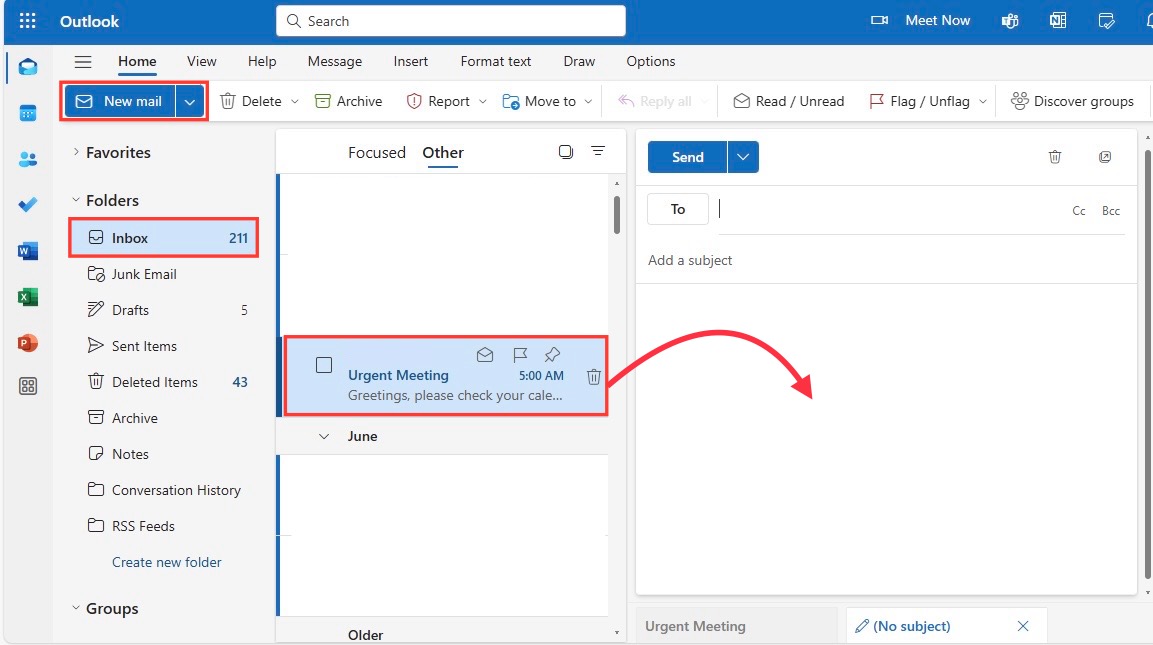The width and height of the screenshot is (1153, 645).
Task: Open the Calendar app in sidebar
Action: point(28,113)
